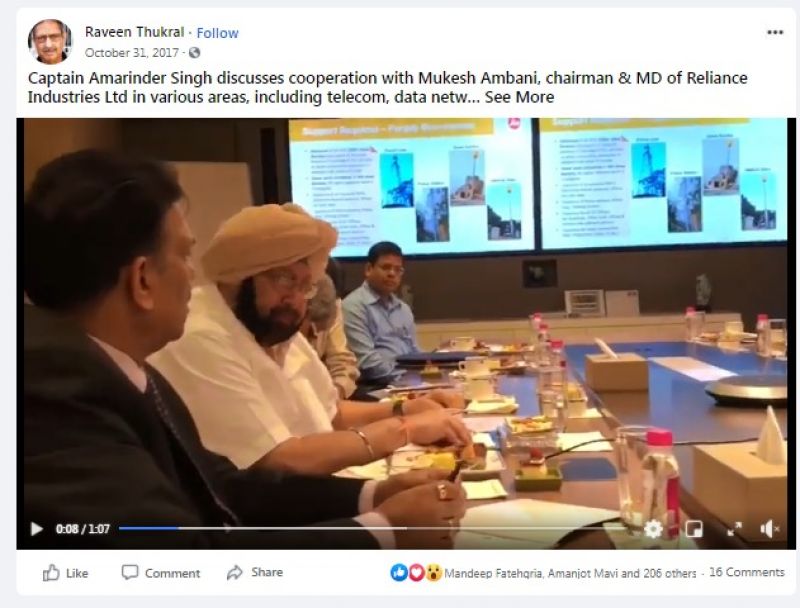Click the wow face reaction emoji
The height and width of the screenshot is (608, 800).
click(433, 573)
